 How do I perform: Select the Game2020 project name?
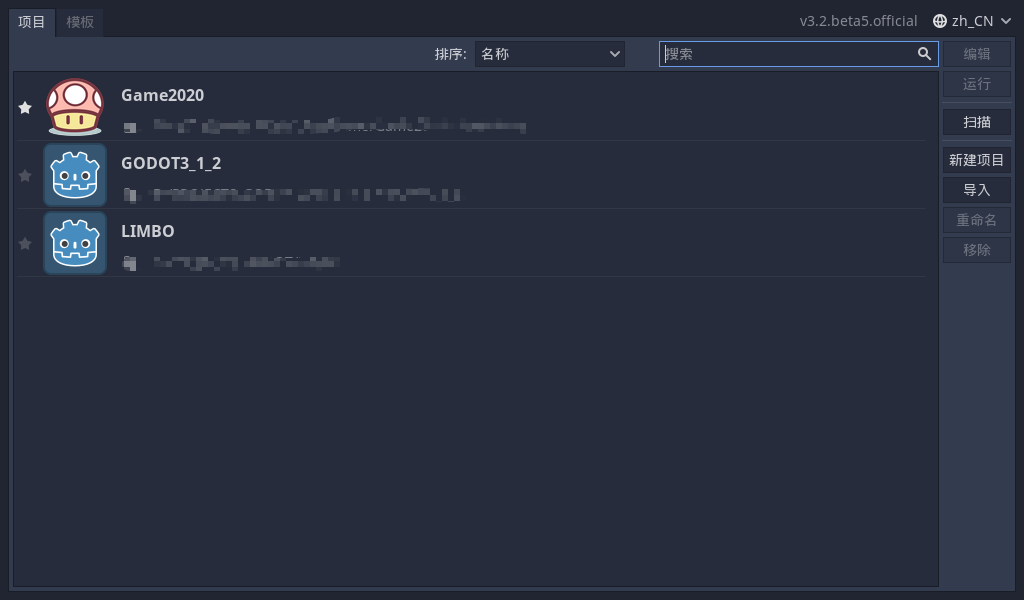pos(163,95)
